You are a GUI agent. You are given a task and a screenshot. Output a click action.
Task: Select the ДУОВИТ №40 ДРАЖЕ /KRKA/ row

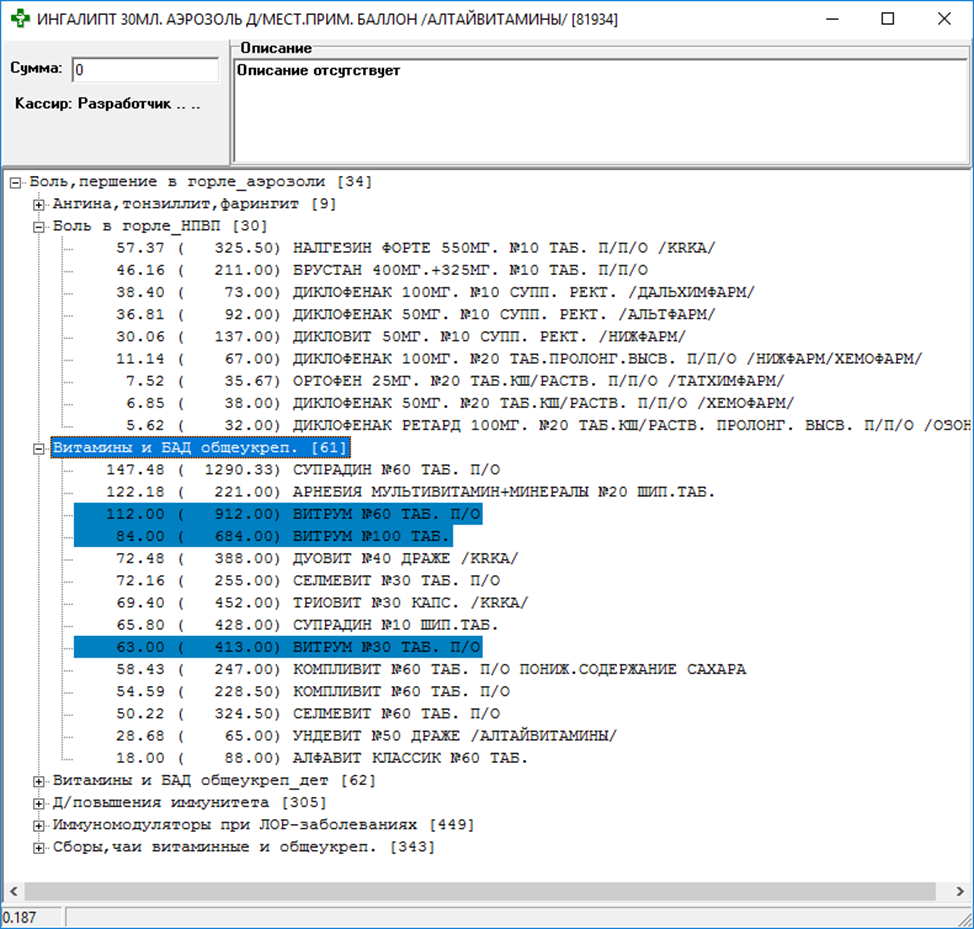317,558
